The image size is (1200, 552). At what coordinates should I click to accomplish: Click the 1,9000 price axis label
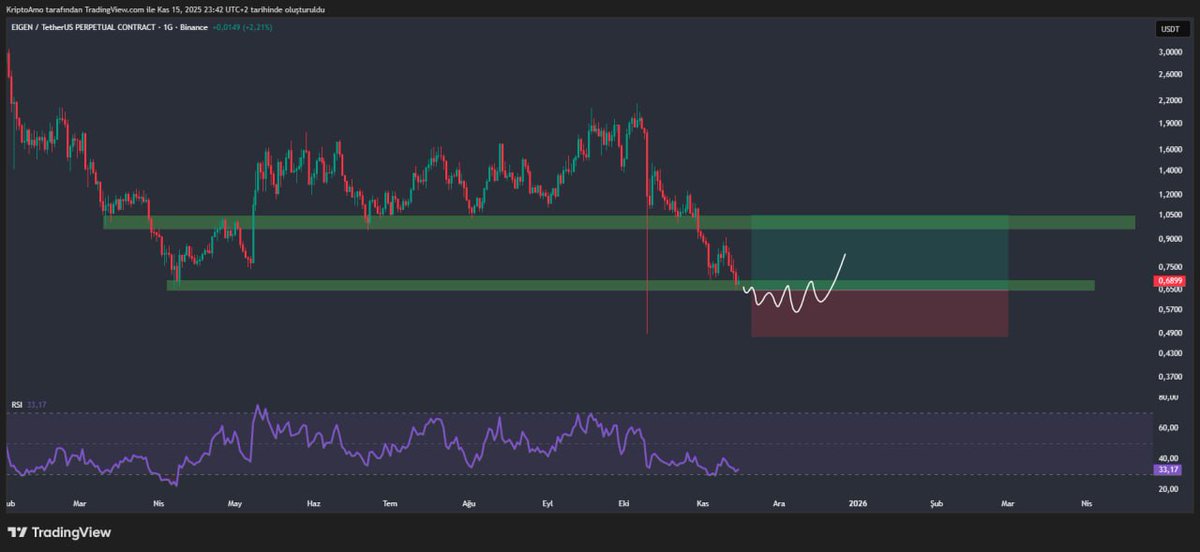point(1169,124)
